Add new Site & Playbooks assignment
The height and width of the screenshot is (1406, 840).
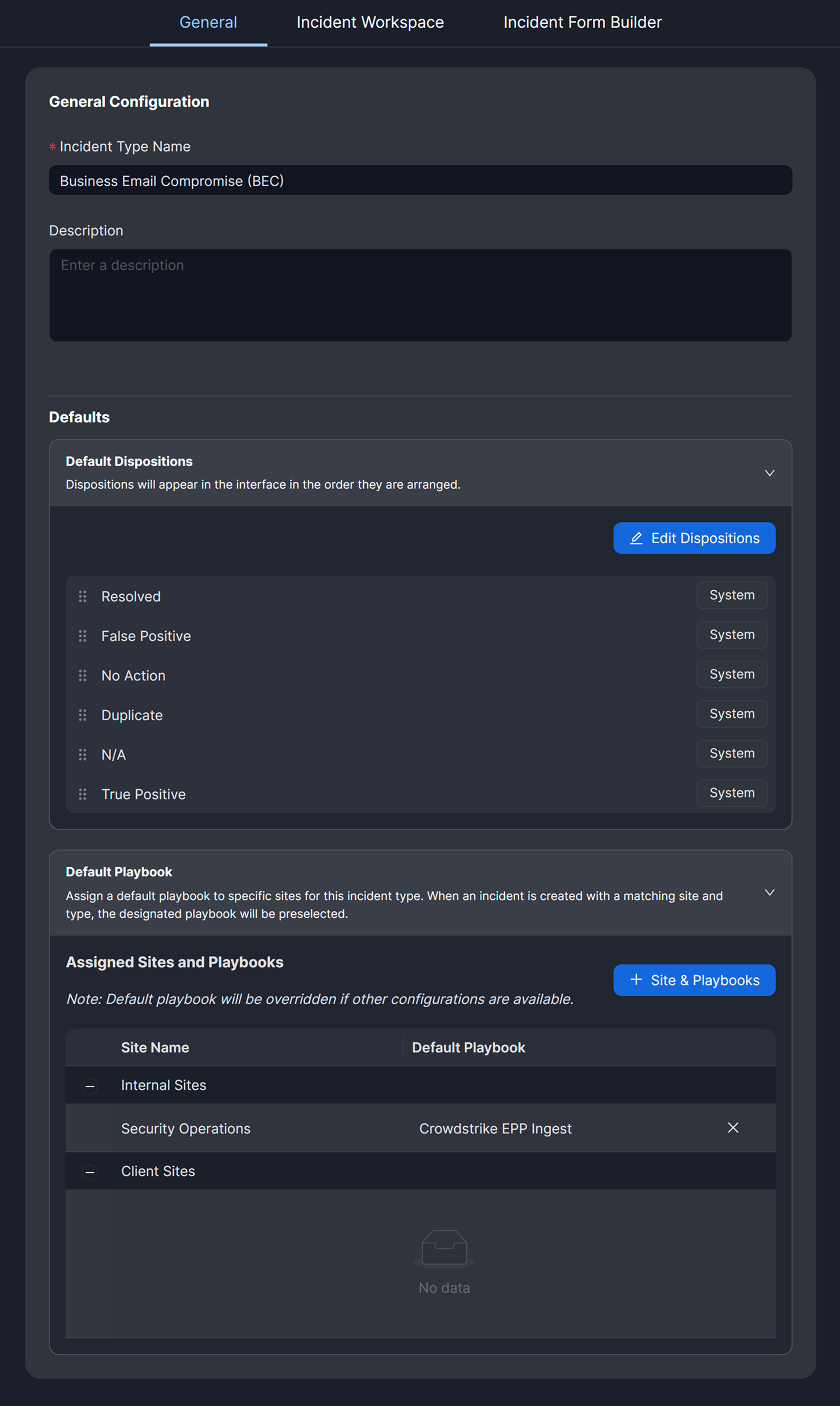pos(694,980)
